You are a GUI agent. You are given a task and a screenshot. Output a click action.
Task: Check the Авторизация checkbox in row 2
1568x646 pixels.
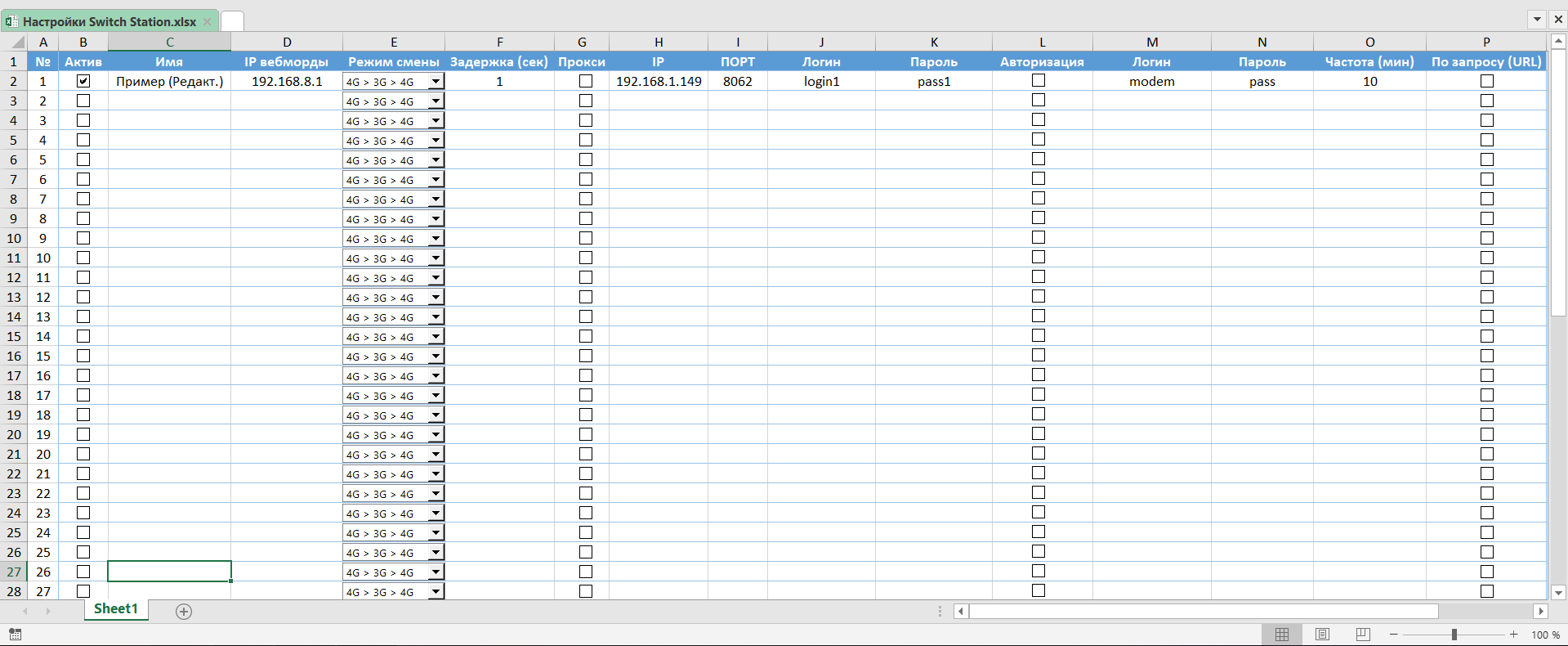click(1039, 80)
